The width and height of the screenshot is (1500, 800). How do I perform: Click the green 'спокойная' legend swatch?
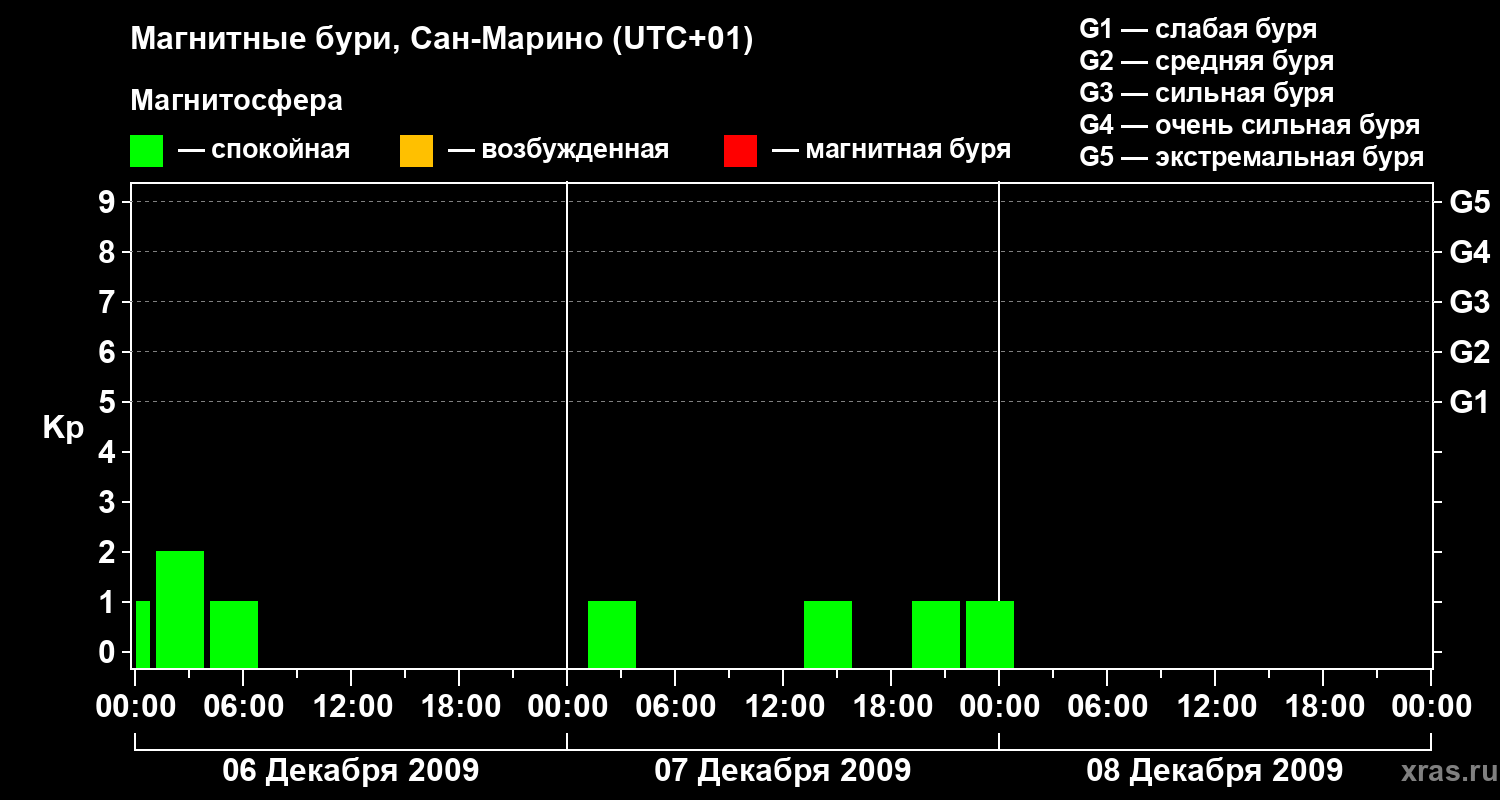pos(147,151)
